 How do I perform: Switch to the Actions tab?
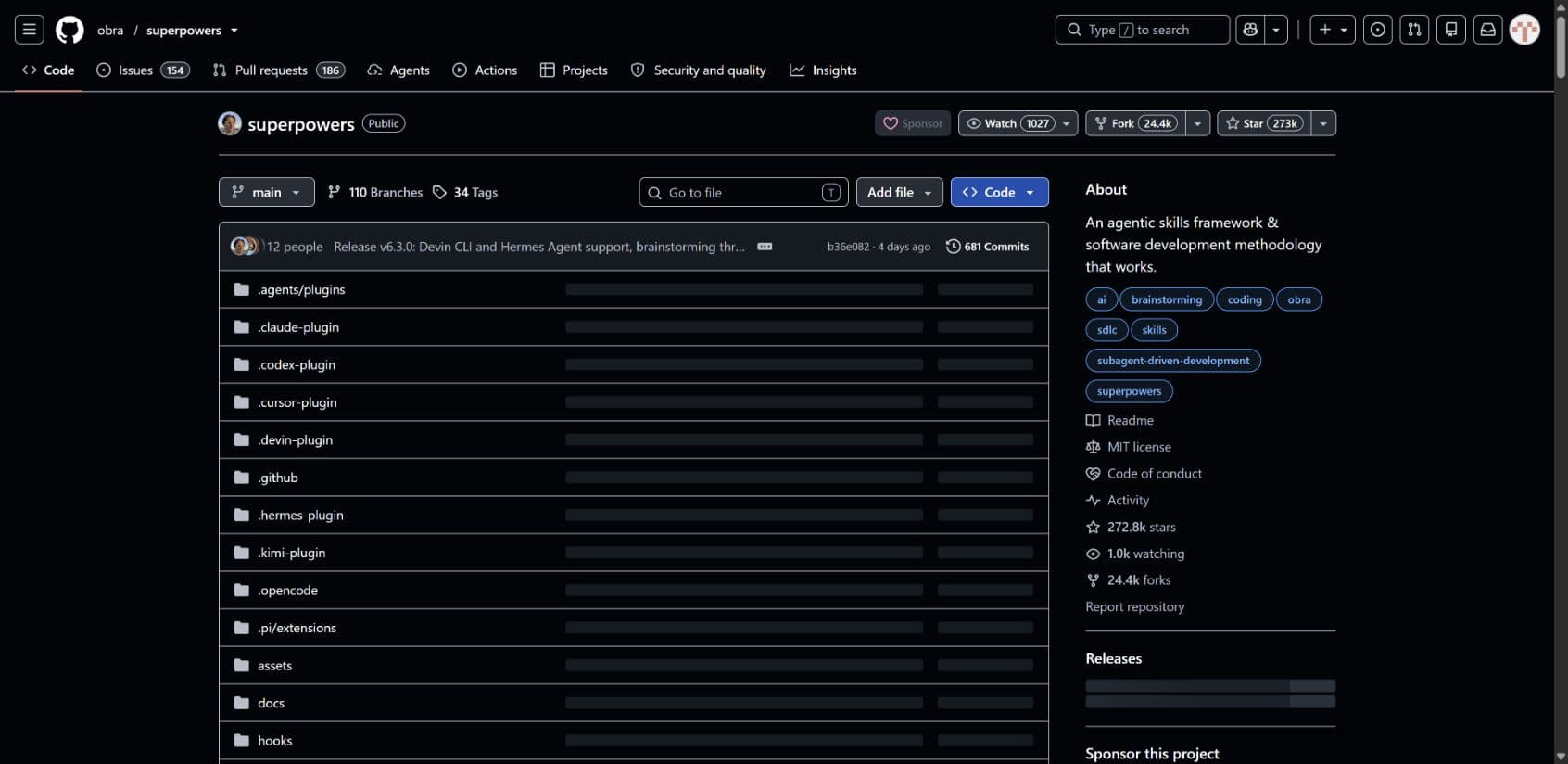pos(485,70)
